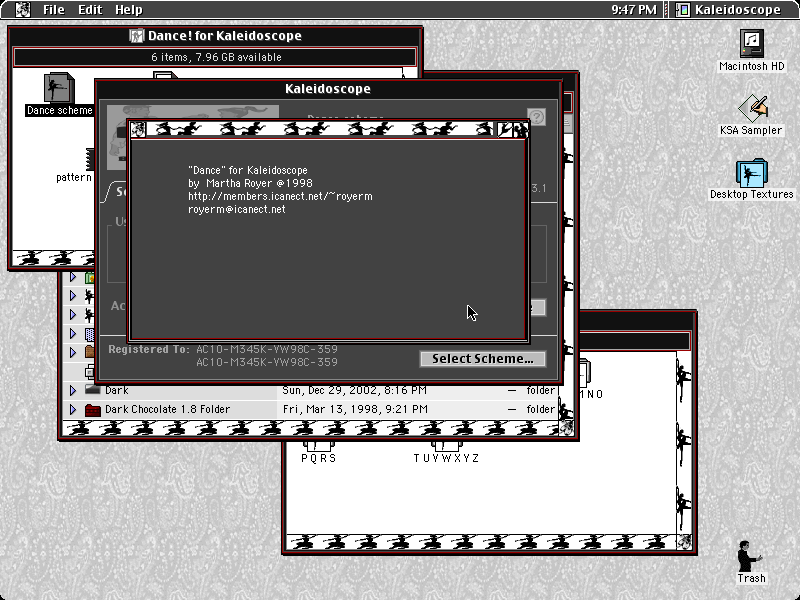Click the royerm@icanect.net email text
Screen dimensions: 800x600
pyautogui.click(x=237, y=209)
